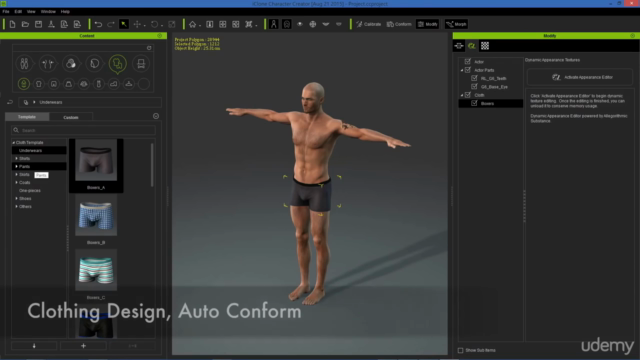Screen dimensions: 640x360
Task: Toggle the RL_G6_Teeth checkbox
Action: 474,78
